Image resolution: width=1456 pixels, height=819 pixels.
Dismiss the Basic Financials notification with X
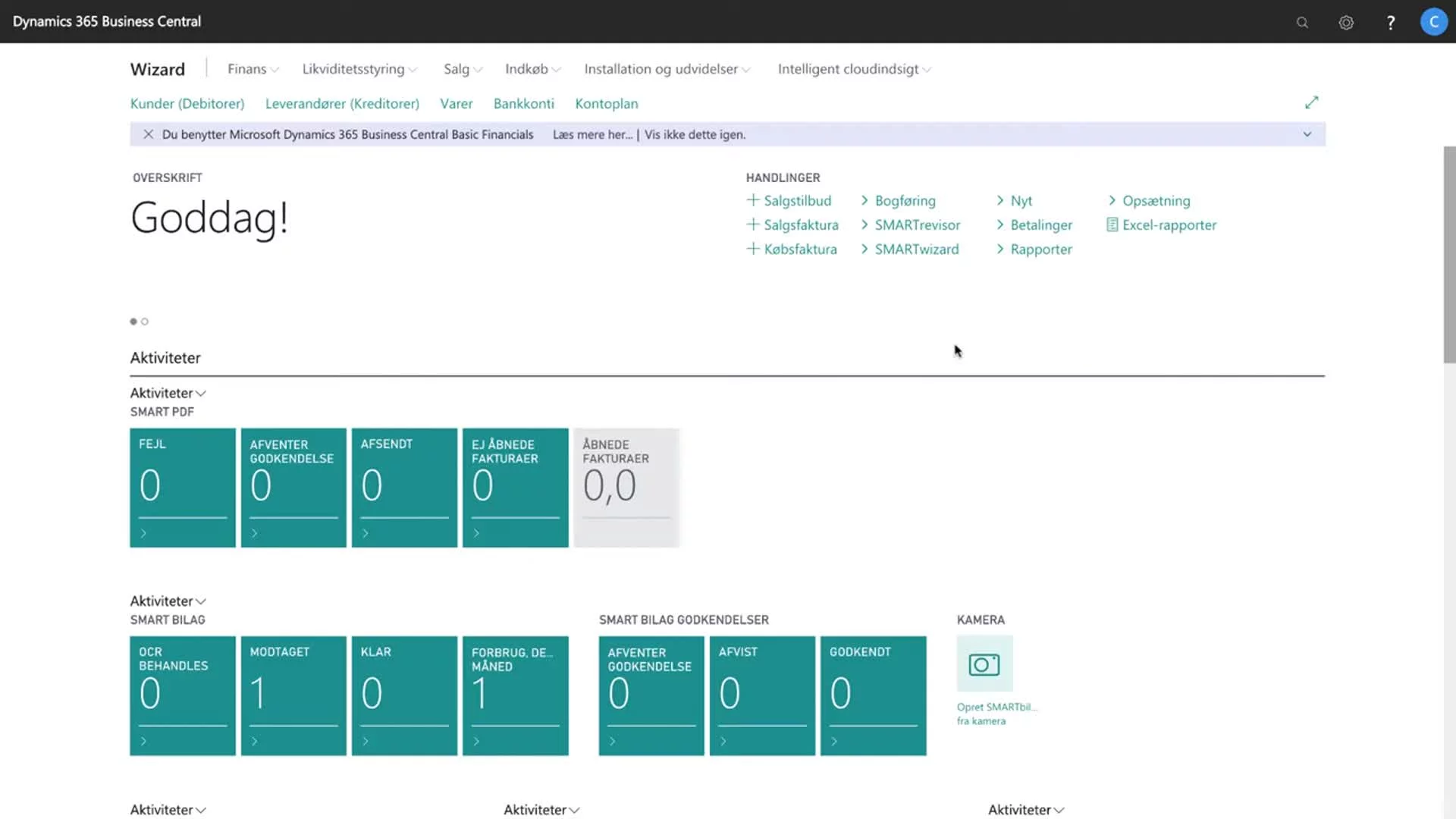[149, 134]
